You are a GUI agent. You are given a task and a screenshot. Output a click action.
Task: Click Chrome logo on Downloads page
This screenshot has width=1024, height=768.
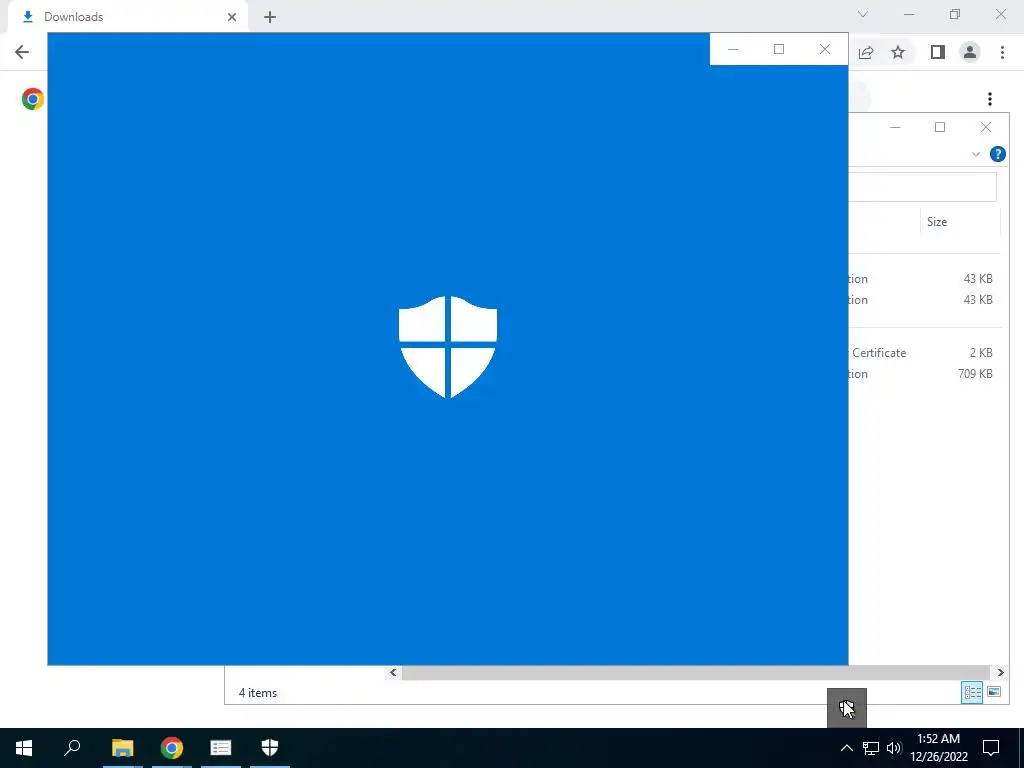coord(33,99)
